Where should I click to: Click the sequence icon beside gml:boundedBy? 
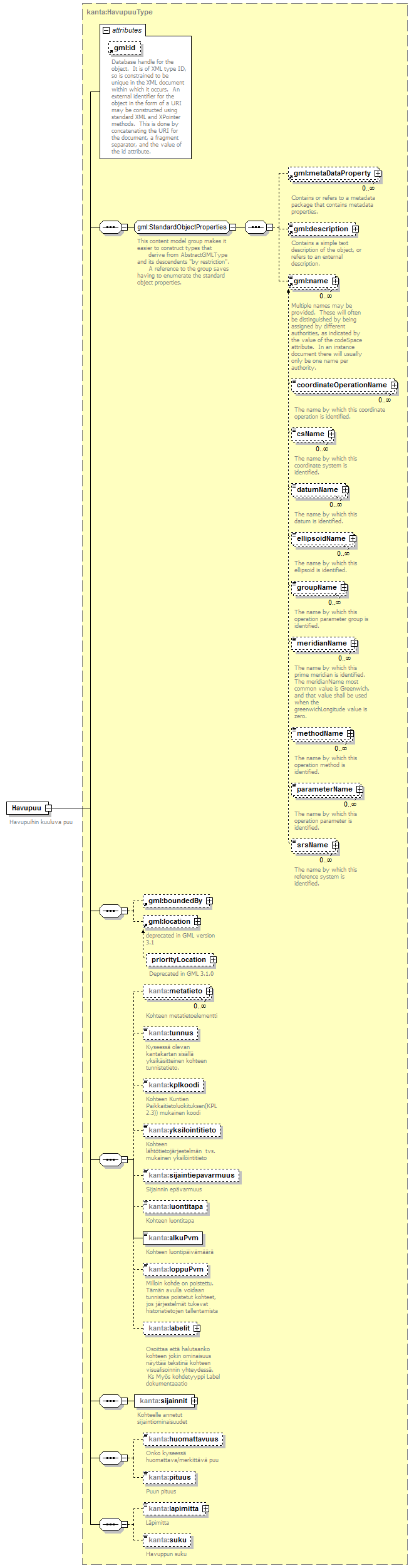(x=110, y=911)
